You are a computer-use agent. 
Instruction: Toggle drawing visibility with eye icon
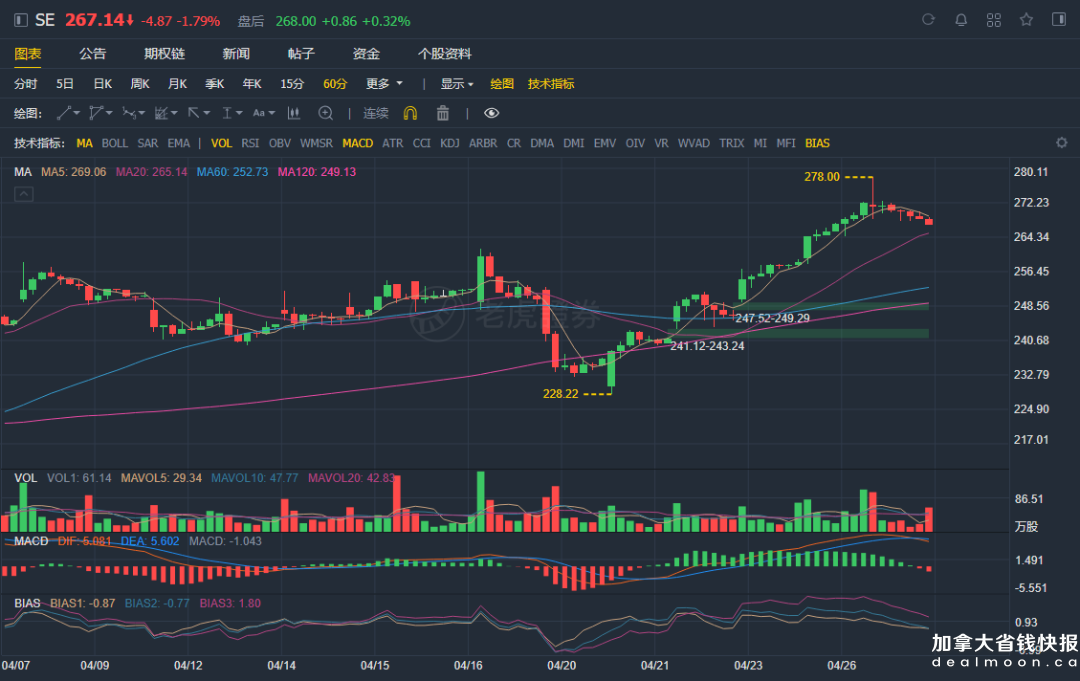pos(491,113)
